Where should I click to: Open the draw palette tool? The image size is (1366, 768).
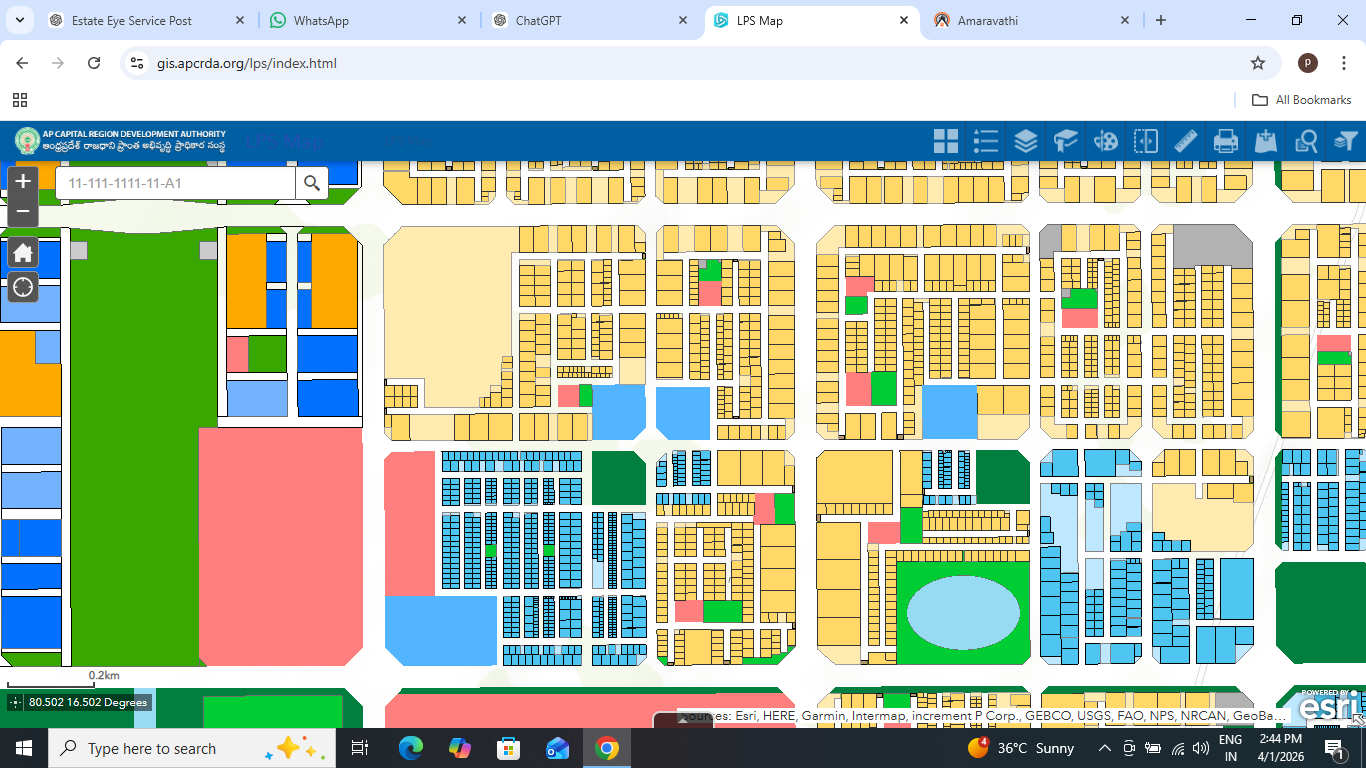(1105, 141)
